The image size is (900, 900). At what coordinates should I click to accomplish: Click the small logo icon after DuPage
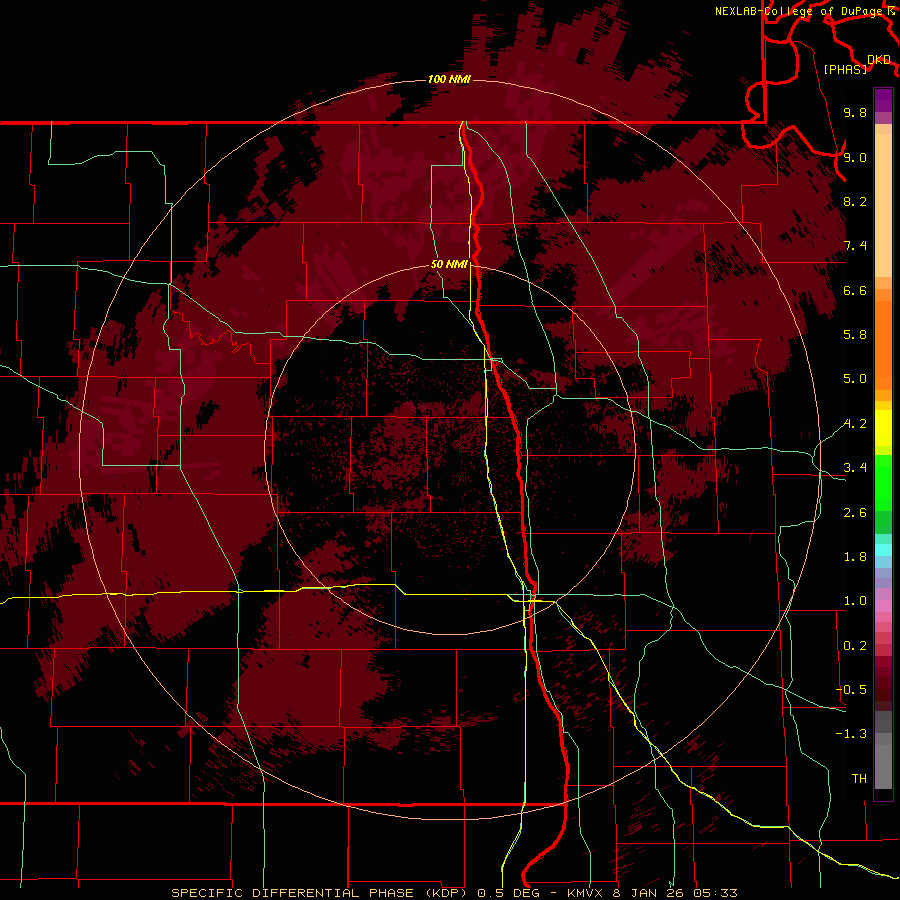tap(892, 10)
